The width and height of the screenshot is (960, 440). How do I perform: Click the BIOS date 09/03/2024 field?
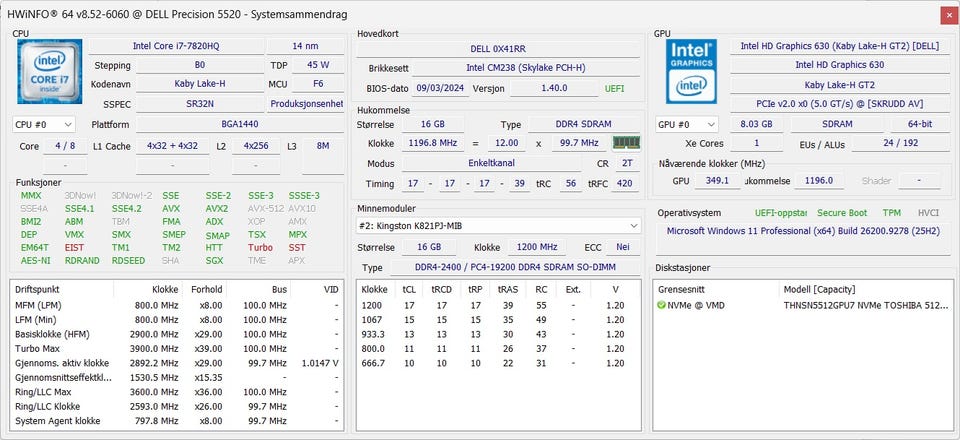441,88
